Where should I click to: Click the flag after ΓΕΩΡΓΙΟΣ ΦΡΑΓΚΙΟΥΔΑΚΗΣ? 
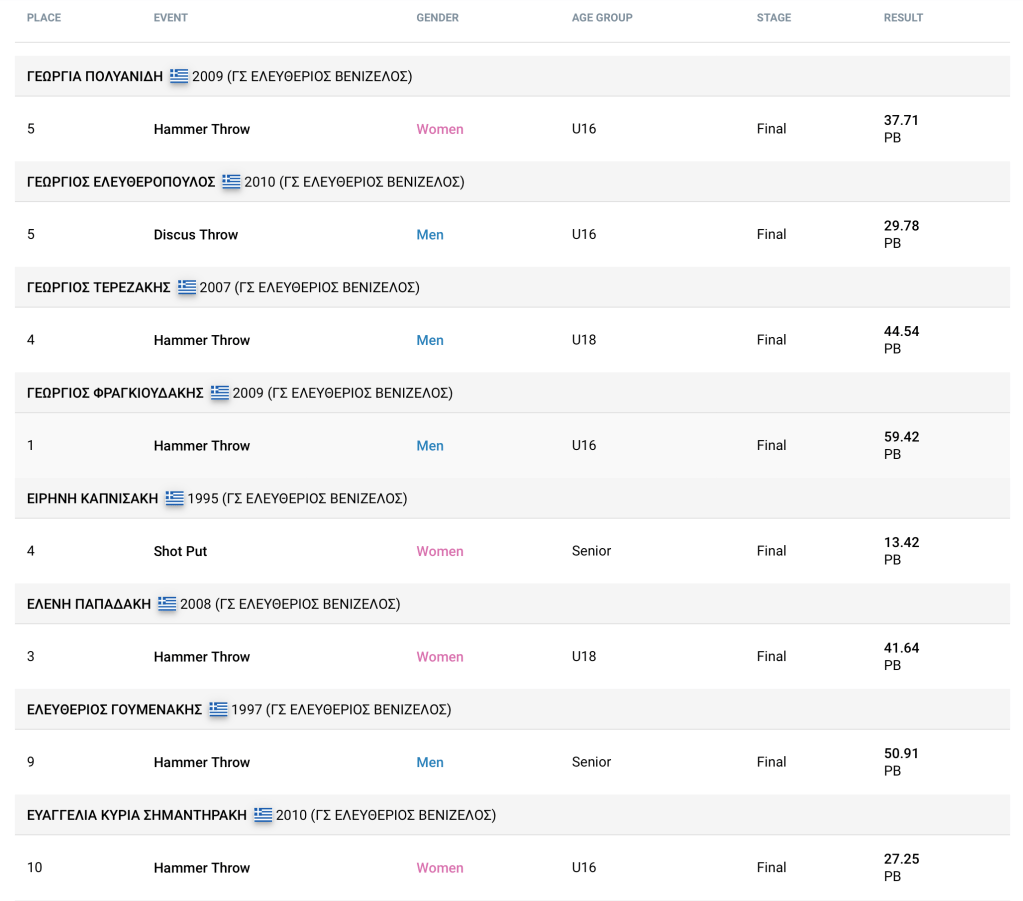click(x=220, y=393)
